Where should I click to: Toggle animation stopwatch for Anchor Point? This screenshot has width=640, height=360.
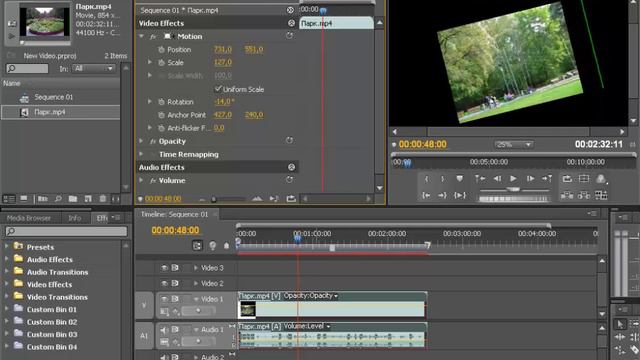pyautogui.click(x=161, y=115)
